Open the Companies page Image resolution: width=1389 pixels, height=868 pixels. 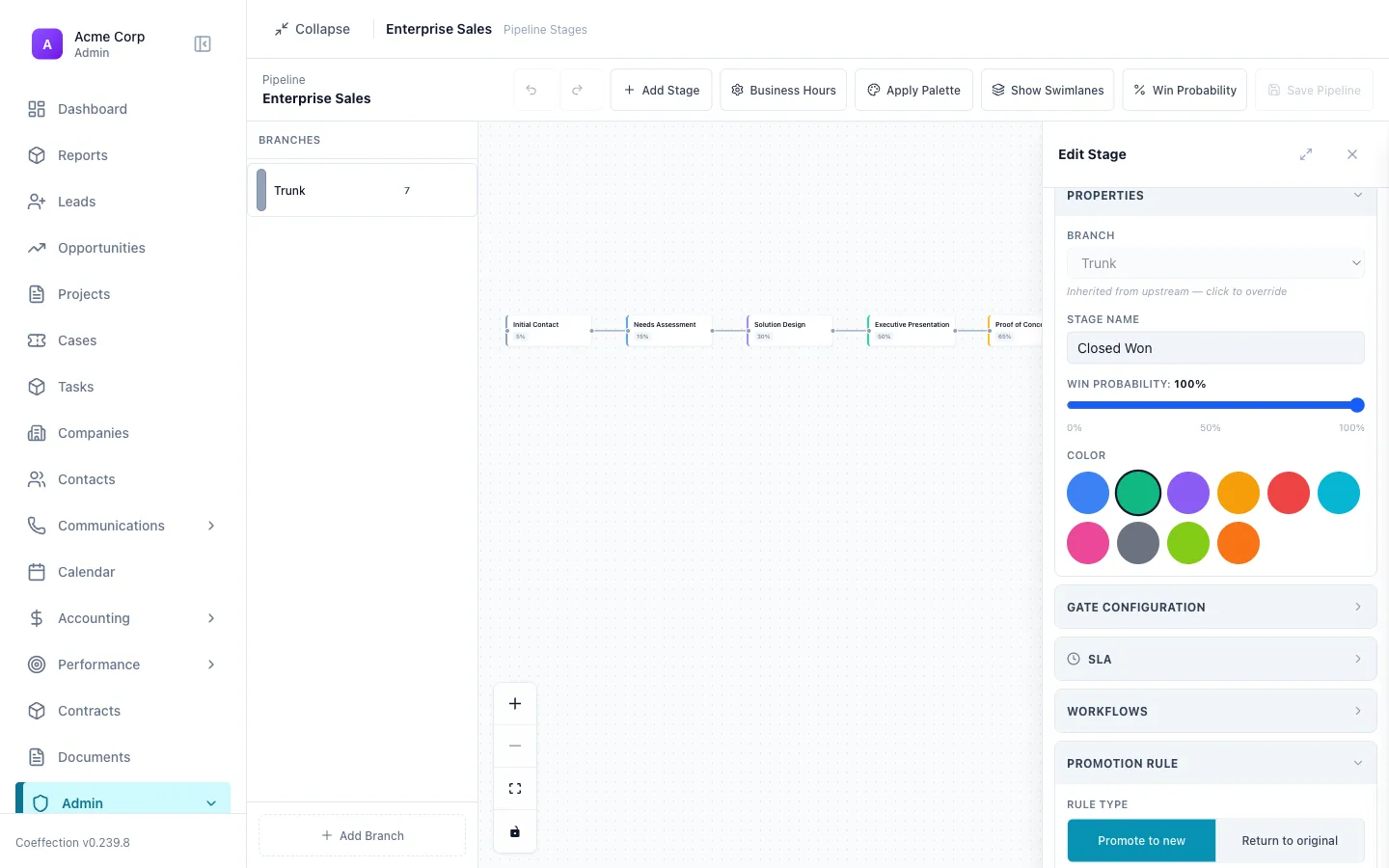coord(123,433)
